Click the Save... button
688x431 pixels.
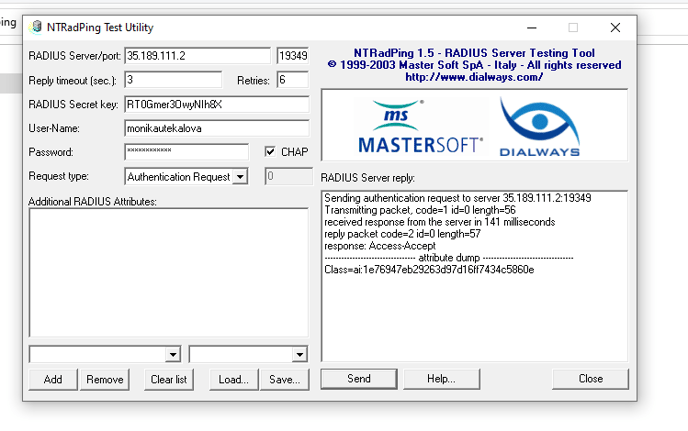[x=284, y=379]
